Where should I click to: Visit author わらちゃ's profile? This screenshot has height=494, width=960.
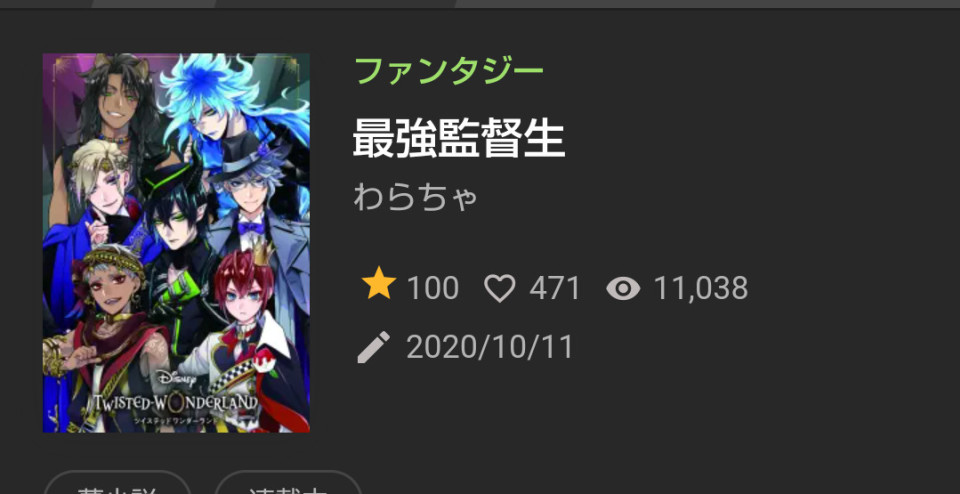point(415,197)
